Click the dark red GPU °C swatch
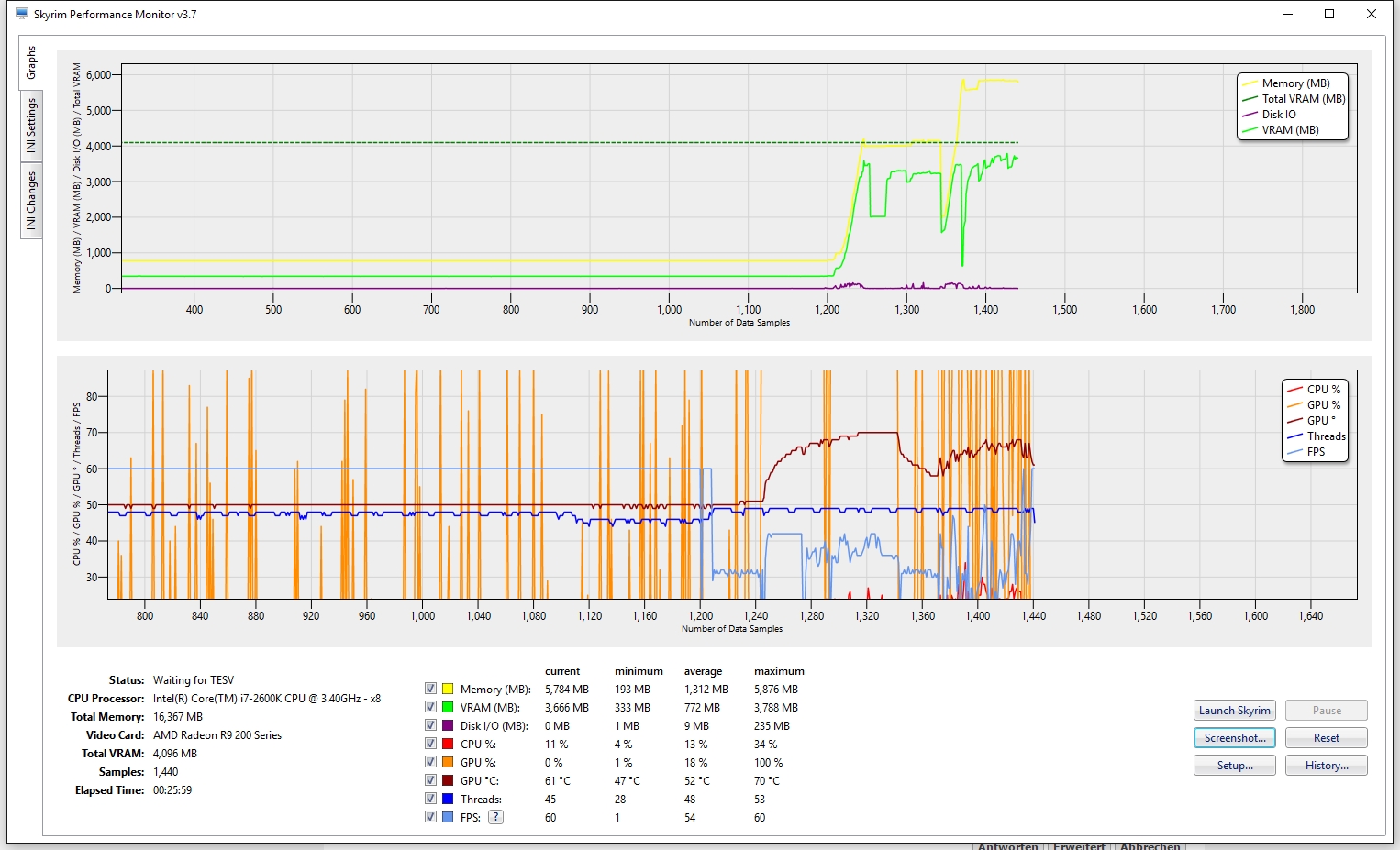 [x=448, y=780]
